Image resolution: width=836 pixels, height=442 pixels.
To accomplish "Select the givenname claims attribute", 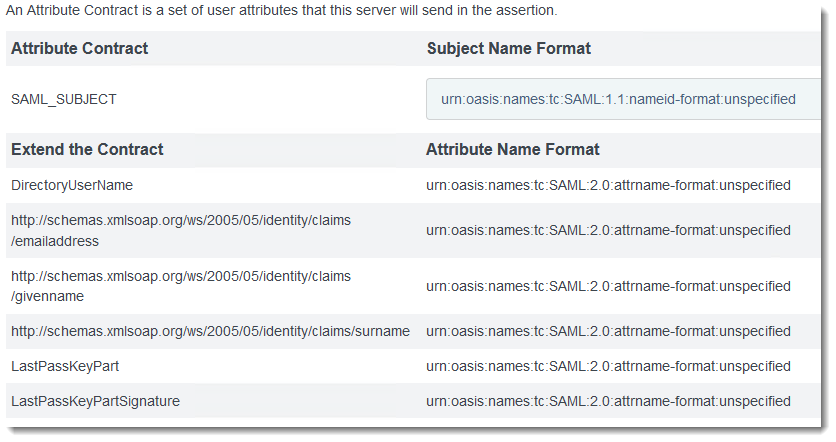I will pos(181,286).
